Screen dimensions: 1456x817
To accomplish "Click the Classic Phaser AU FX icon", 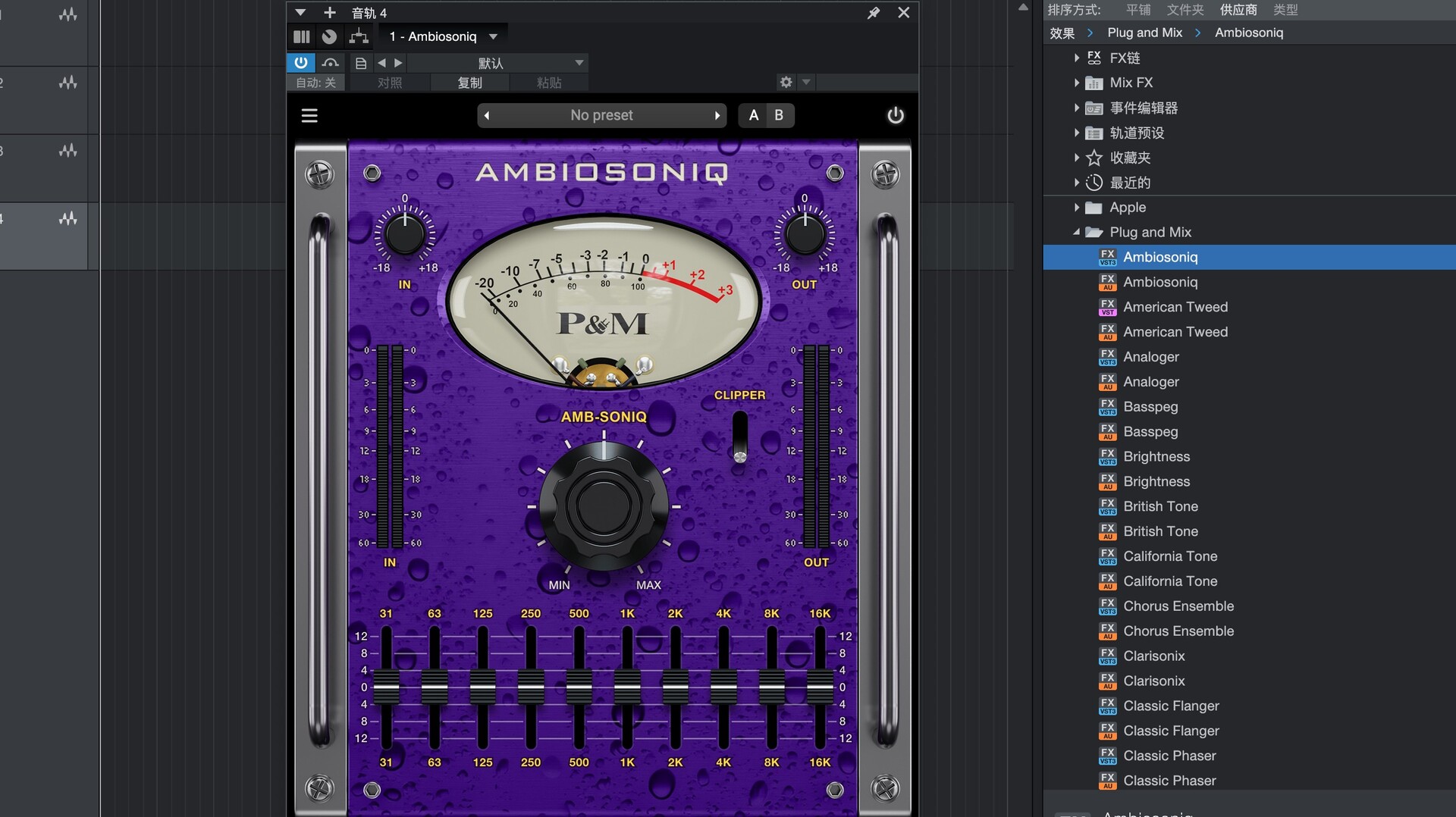I will pos(1108,781).
